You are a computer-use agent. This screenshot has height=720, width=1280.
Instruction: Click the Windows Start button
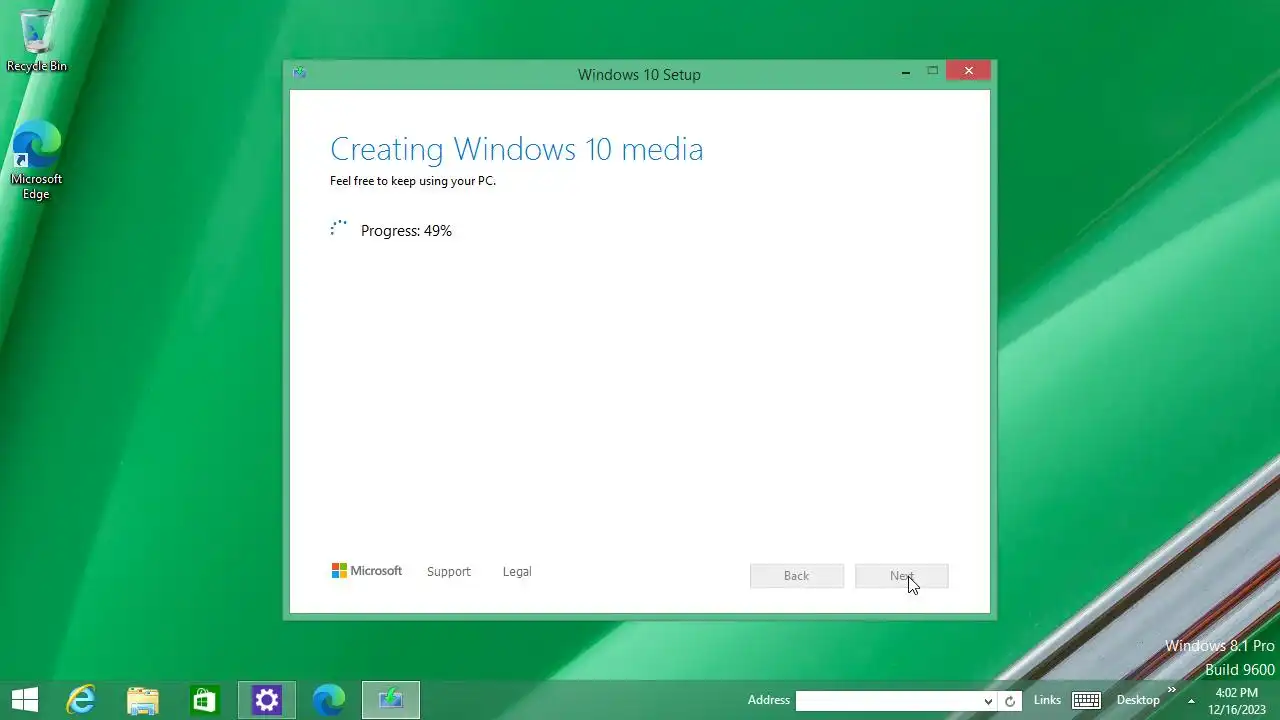pyautogui.click(x=25, y=700)
